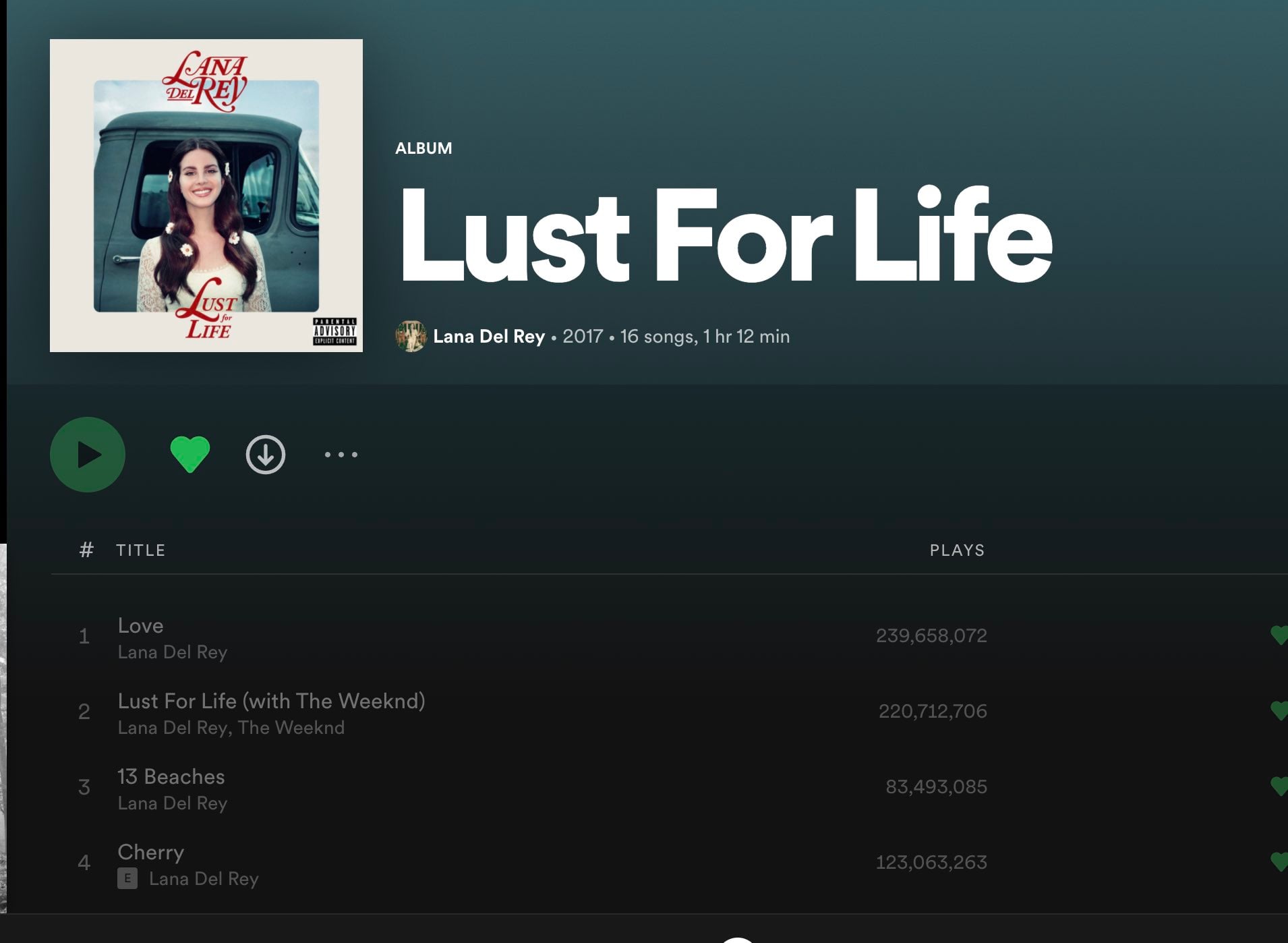Viewport: 1288px width, 943px height.
Task: Download the album with the arrow icon
Action: 266,455
